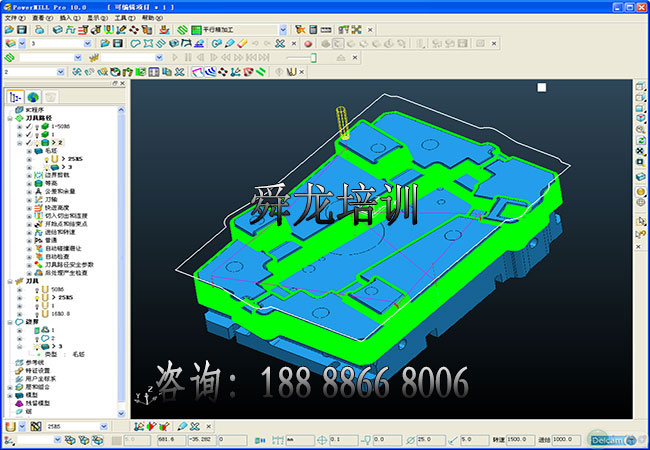Click the save project disk icon
This screenshot has height=450, width=650.
pos(22,30)
